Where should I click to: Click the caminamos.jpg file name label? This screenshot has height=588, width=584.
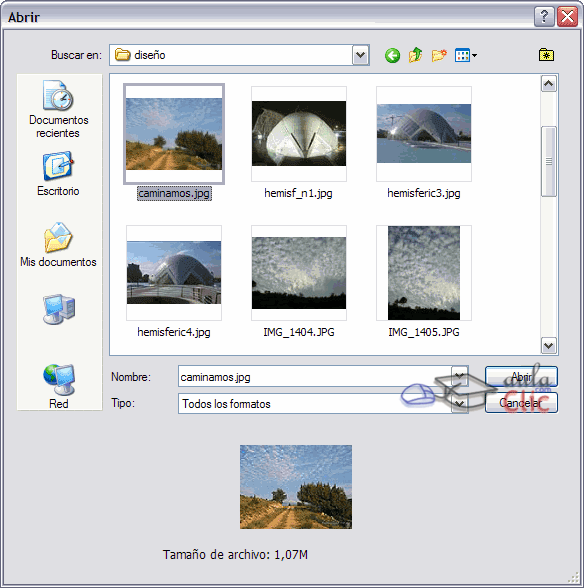[x=174, y=193]
